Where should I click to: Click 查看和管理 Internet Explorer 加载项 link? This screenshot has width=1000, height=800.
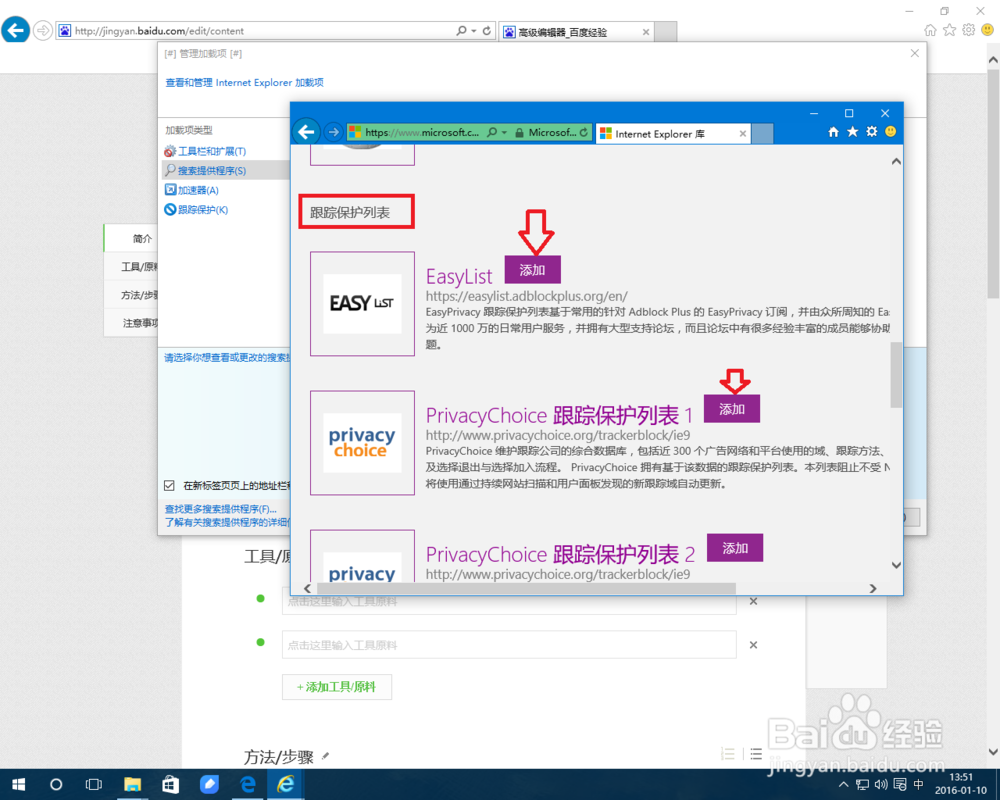(244, 82)
